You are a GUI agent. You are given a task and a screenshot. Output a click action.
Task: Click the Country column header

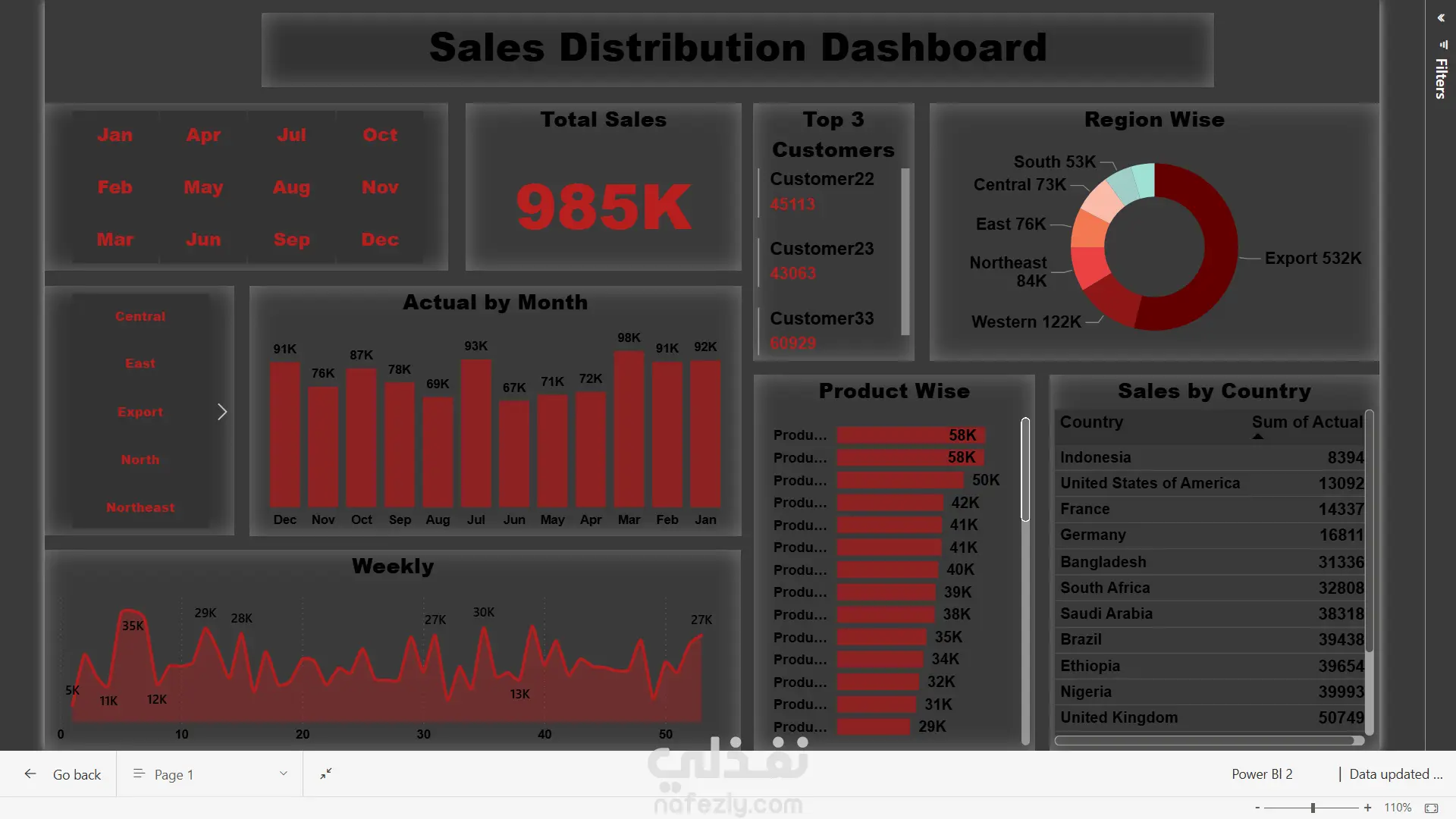coord(1091,422)
